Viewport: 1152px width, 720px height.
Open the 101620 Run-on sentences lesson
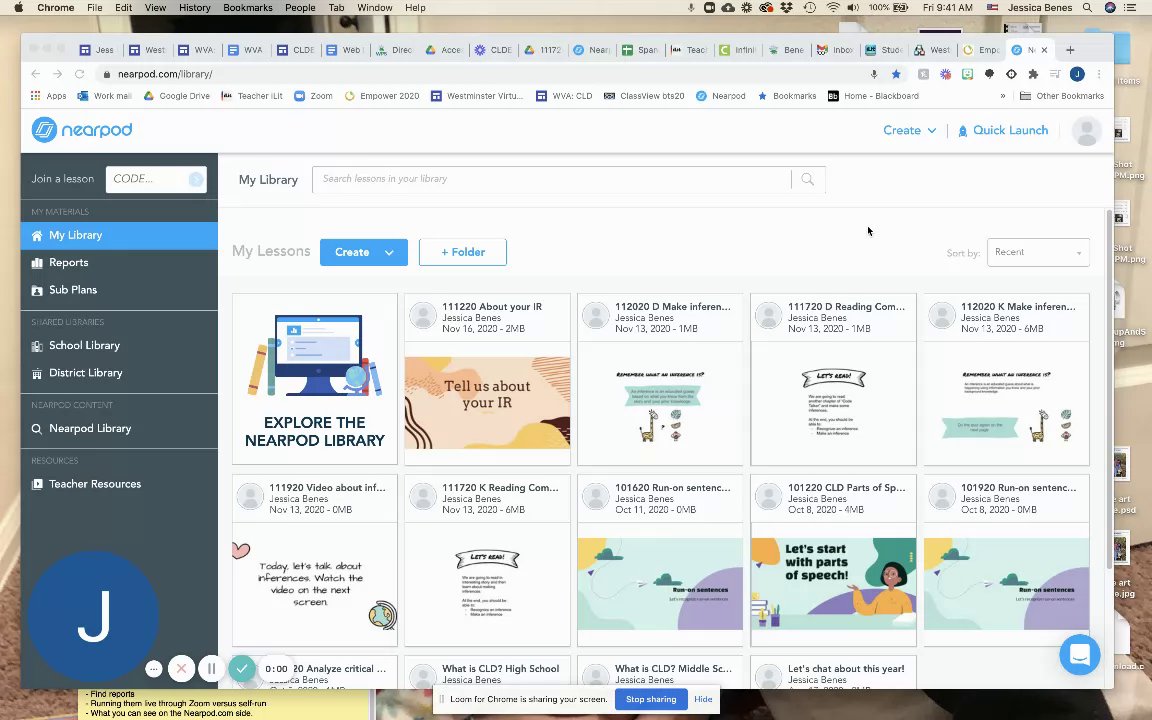coord(660,560)
